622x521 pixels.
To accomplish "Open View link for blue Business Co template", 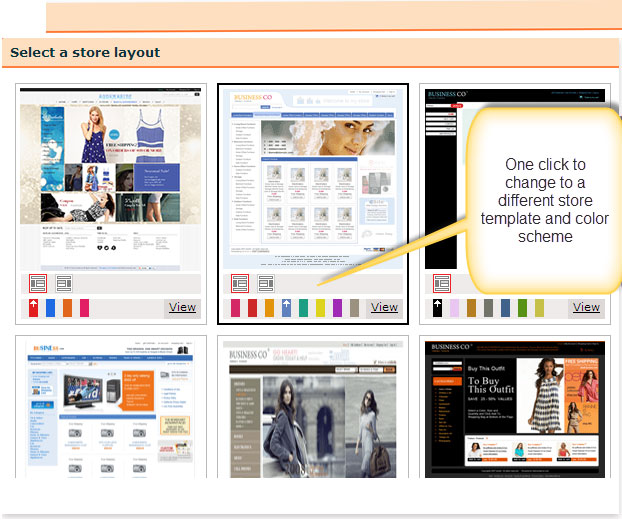I will pyautogui.click(x=384, y=307).
